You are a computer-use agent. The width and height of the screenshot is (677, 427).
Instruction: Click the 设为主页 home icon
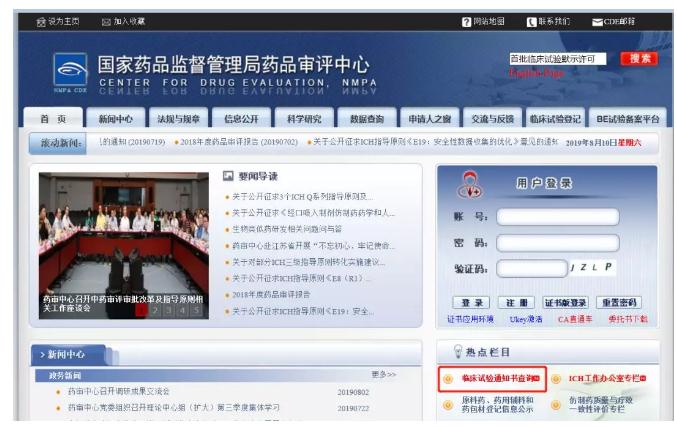[x=41, y=22]
